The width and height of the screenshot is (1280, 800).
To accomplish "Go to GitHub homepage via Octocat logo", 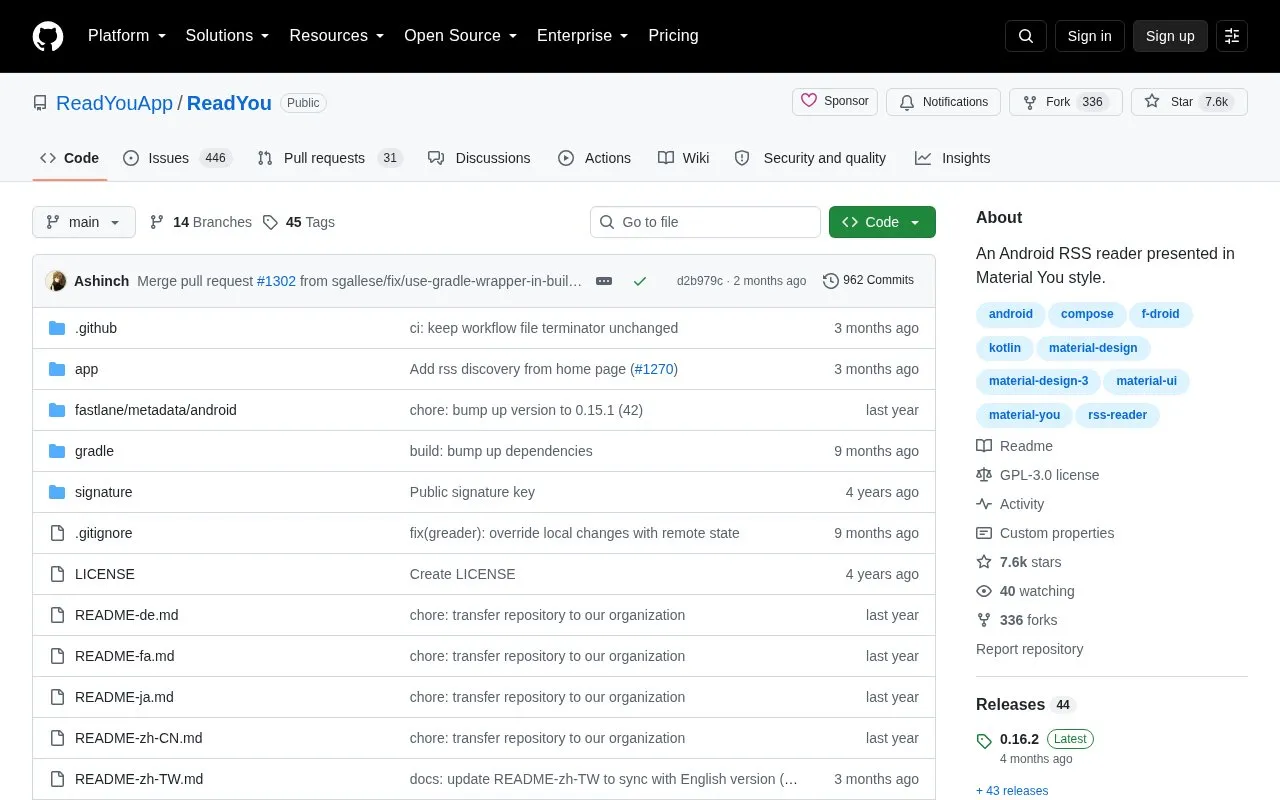I will (48, 36).
